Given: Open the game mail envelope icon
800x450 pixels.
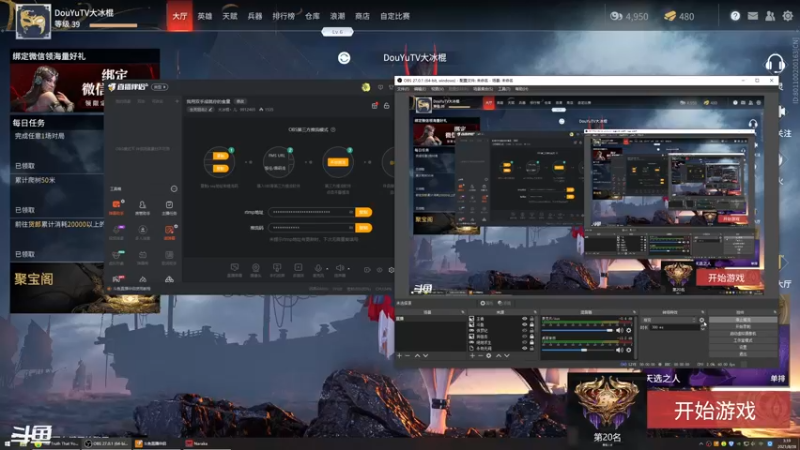Looking at the screenshot, I should (753, 16).
